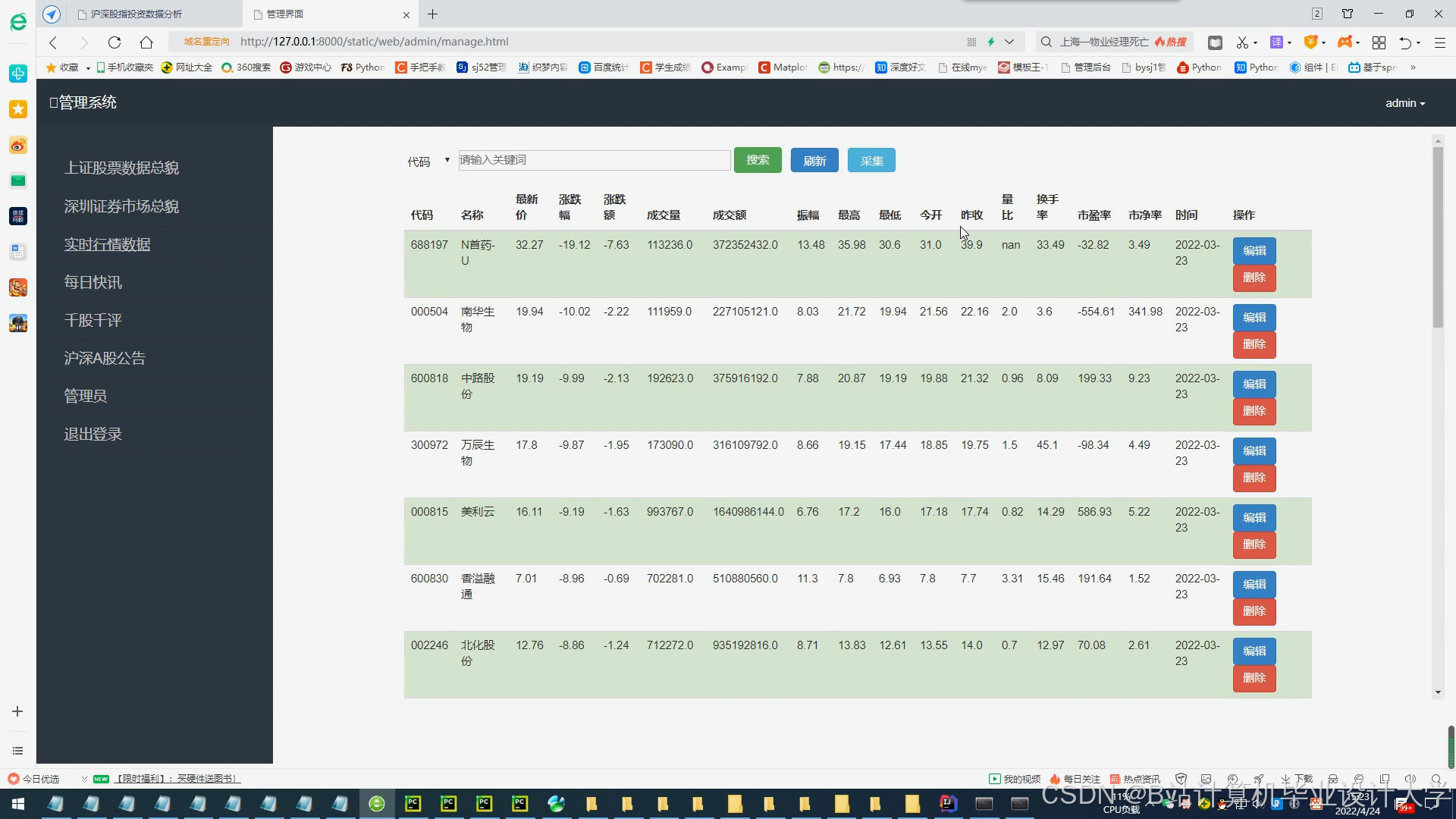The width and height of the screenshot is (1456, 819).
Task: Click browser sidebar star favorites icon
Action: pyautogui.click(x=18, y=109)
